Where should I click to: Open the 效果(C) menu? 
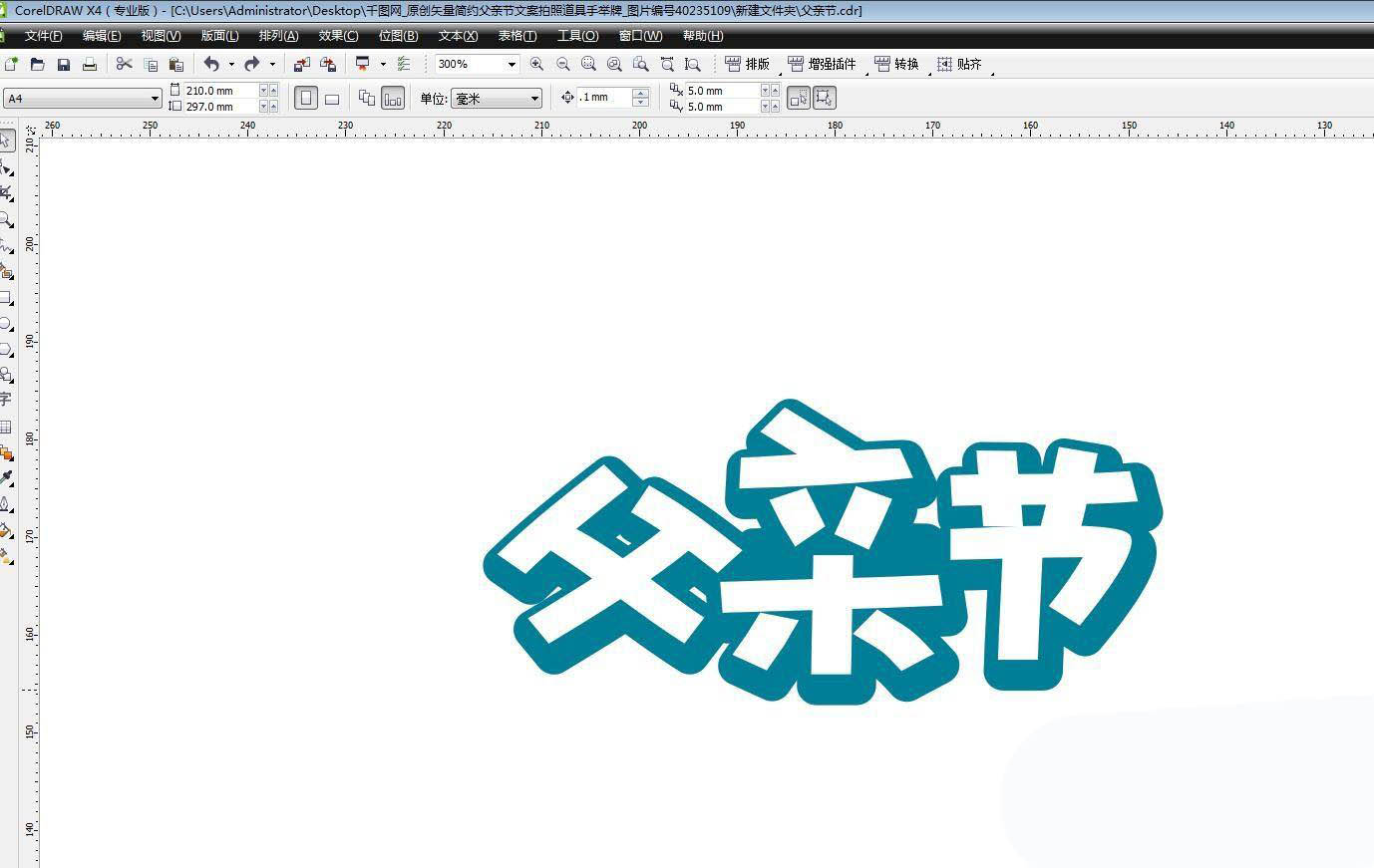click(x=338, y=36)
